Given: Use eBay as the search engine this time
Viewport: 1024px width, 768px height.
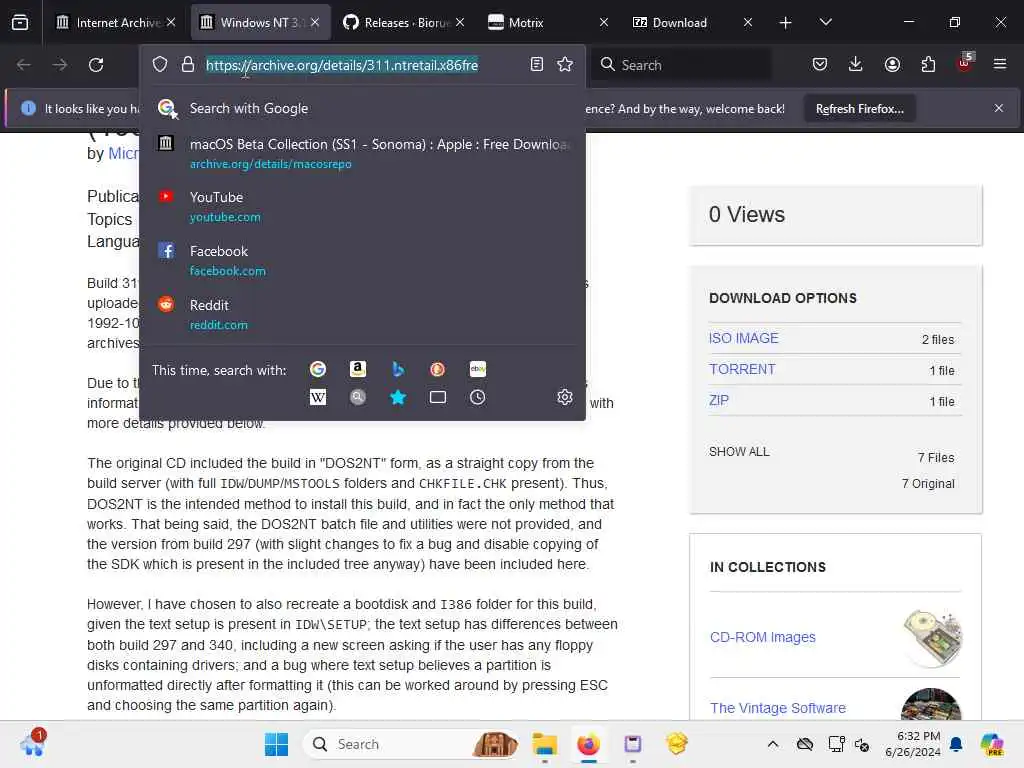Looking at the screenshot, I should [x=477, y=370].
